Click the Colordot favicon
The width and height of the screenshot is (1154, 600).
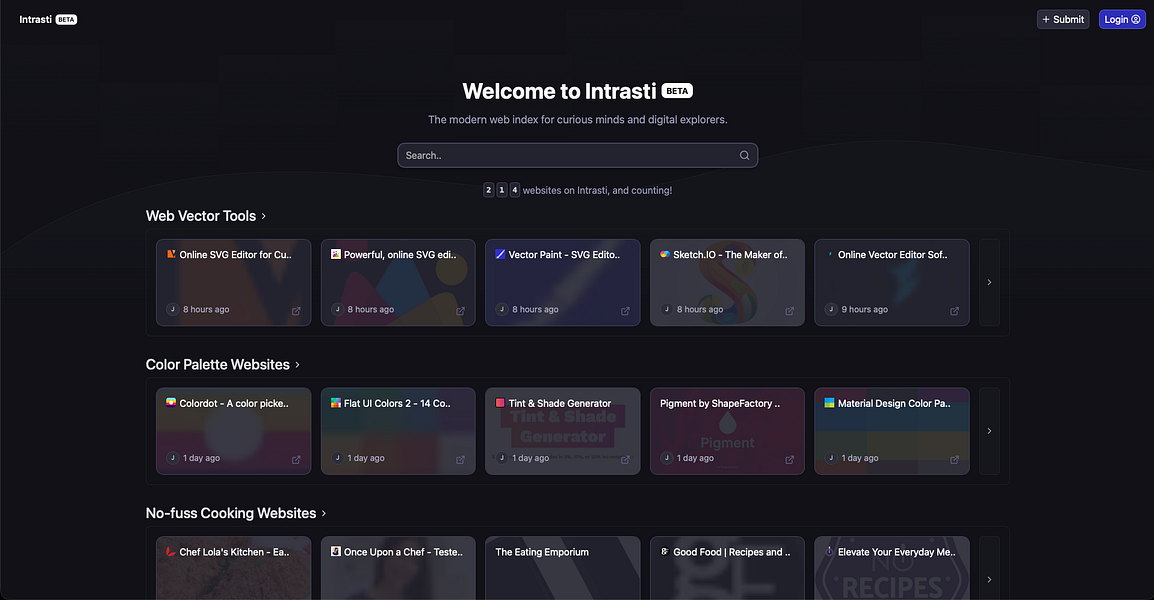click(171, 403)
